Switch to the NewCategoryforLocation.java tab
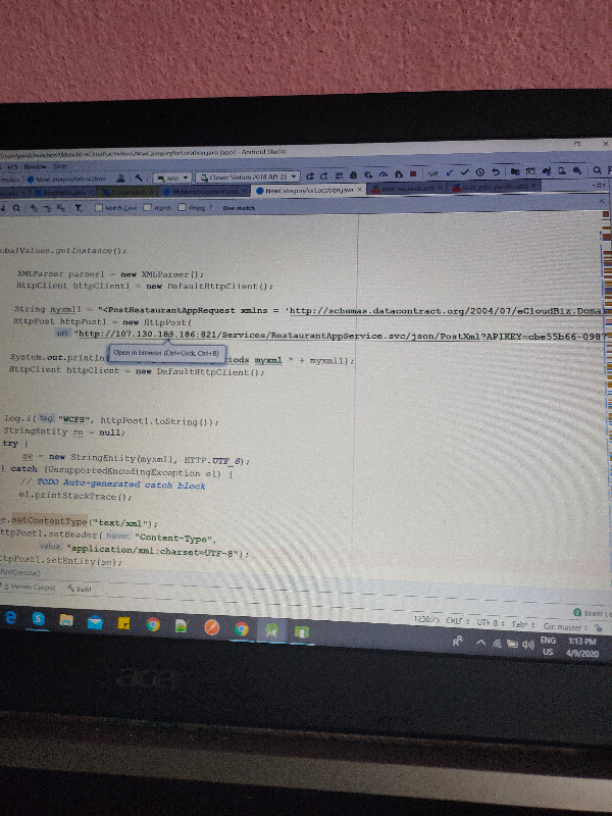 (303, 188)
